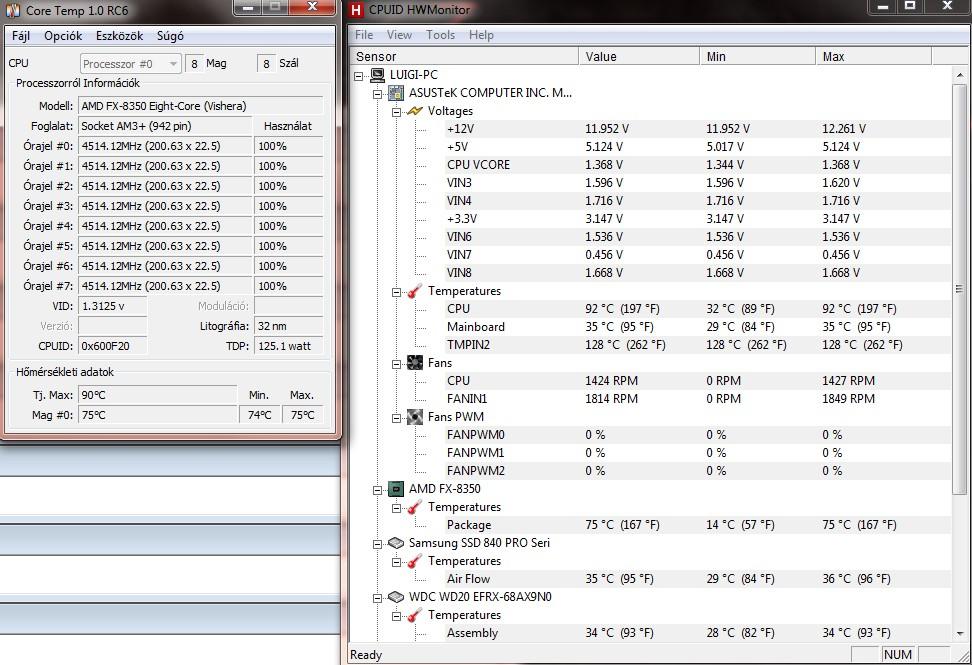Collapse the ASUSTeK COMPUTER INC node
Screen dimensions: 972x665
[378, 94]
